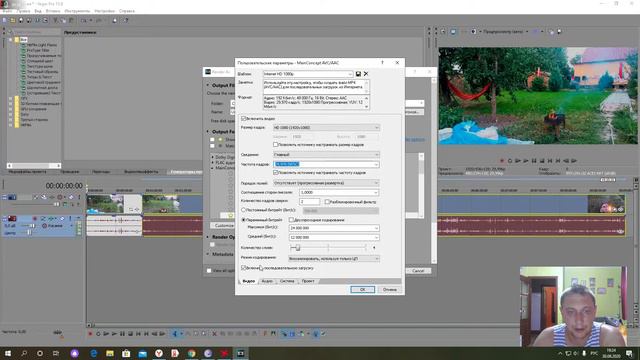Enable the Разблокировочный фильтр checkbox

(x=327, y=202)
